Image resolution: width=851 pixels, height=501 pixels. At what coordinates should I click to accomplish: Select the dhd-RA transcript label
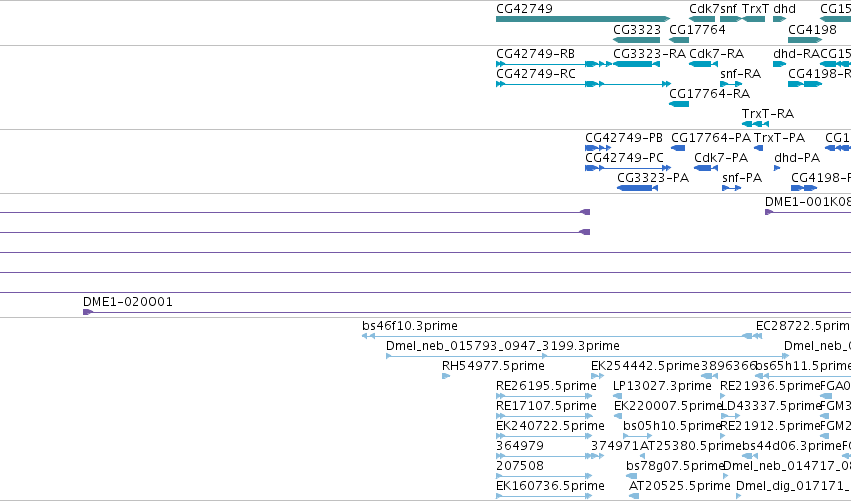pyautogui.click(x=796, y=54)
